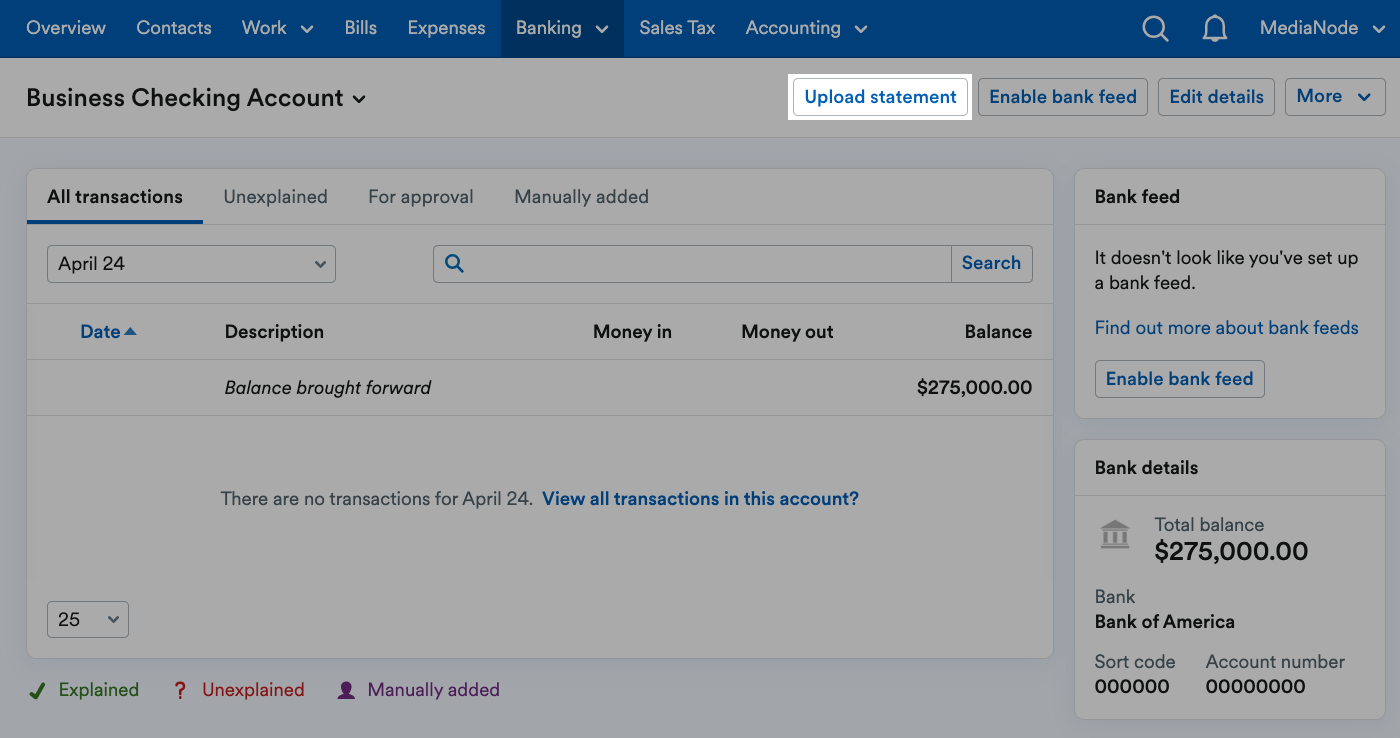Image resolution: width=1400 pixels, height=738 pixels.
Task: Expand the More actions dropdown
Action: [x=1335, y=97]
